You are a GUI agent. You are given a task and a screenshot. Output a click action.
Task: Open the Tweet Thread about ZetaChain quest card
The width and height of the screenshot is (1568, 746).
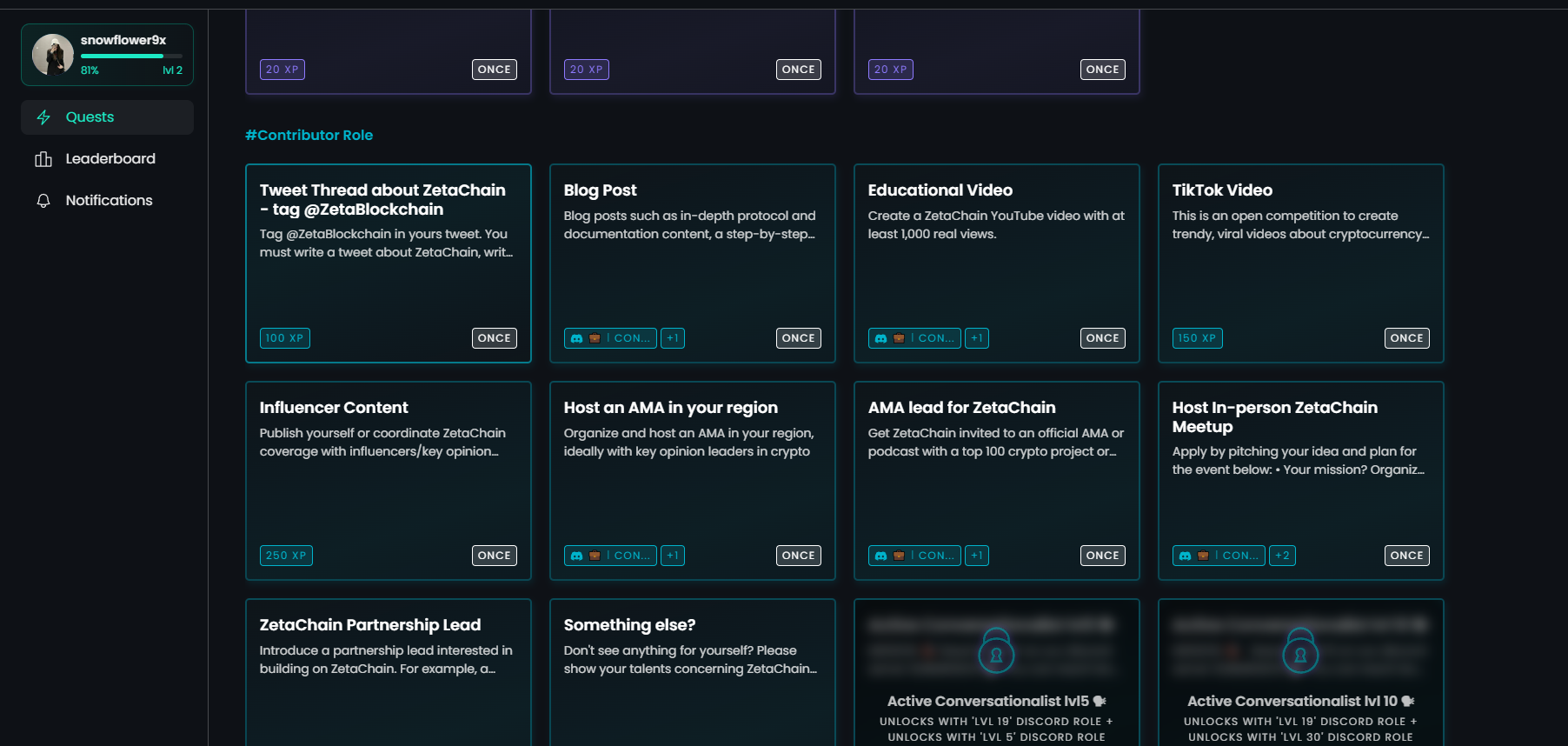tap(389, 263)
